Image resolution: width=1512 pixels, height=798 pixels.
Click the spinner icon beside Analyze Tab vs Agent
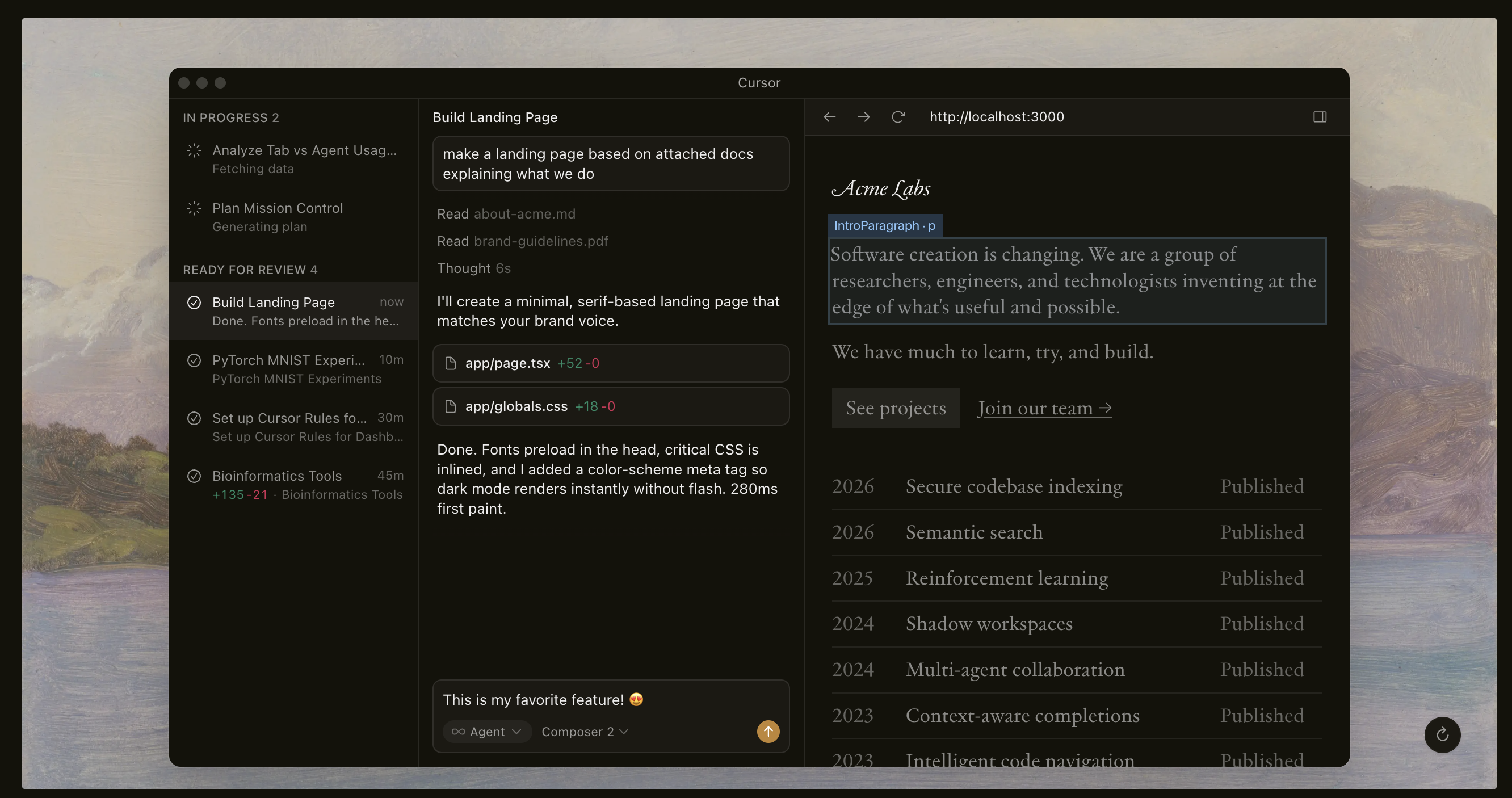[x=194, y=150]
